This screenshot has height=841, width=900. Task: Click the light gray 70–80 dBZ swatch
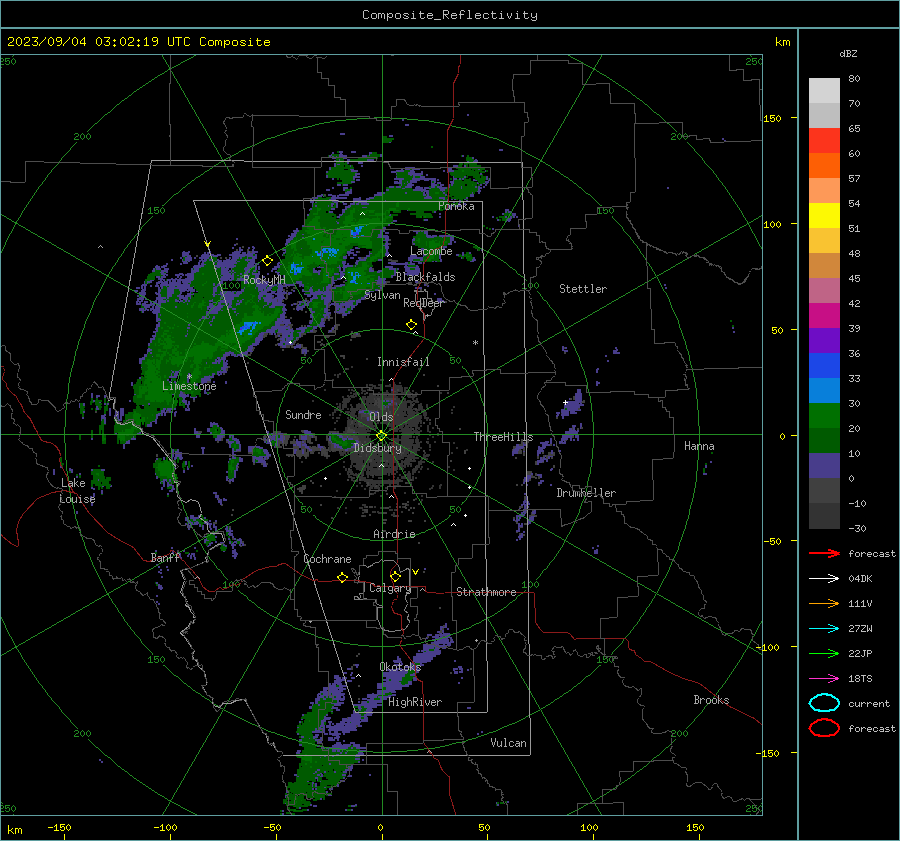[824, 90]
